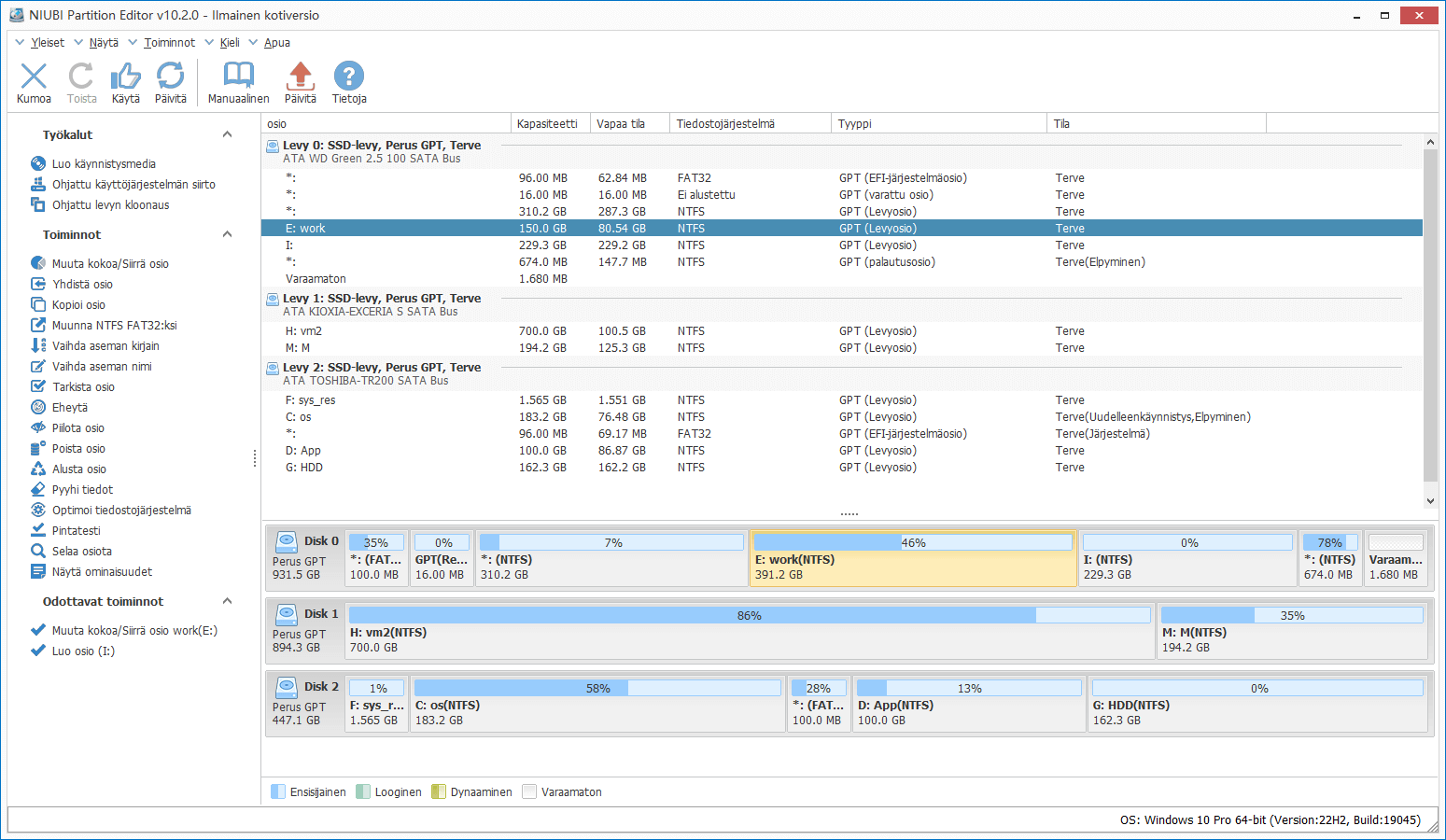Click Pyyhi tiedot wipe data option
Screen dimensions: 1446x840
(x=82, y=490)
